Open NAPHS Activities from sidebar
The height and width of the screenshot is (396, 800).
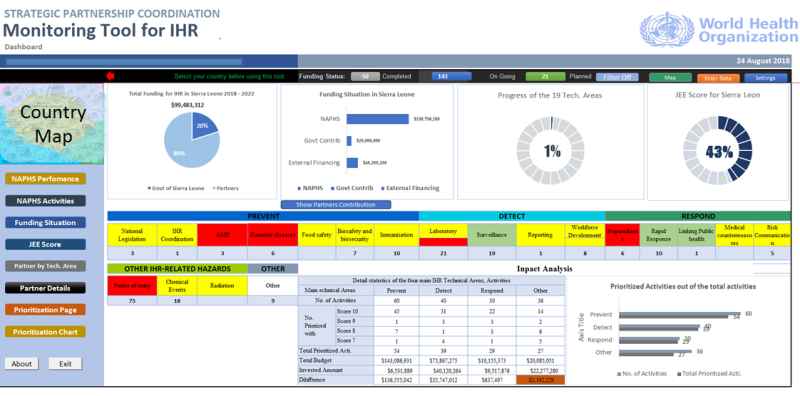coord(45,201)
